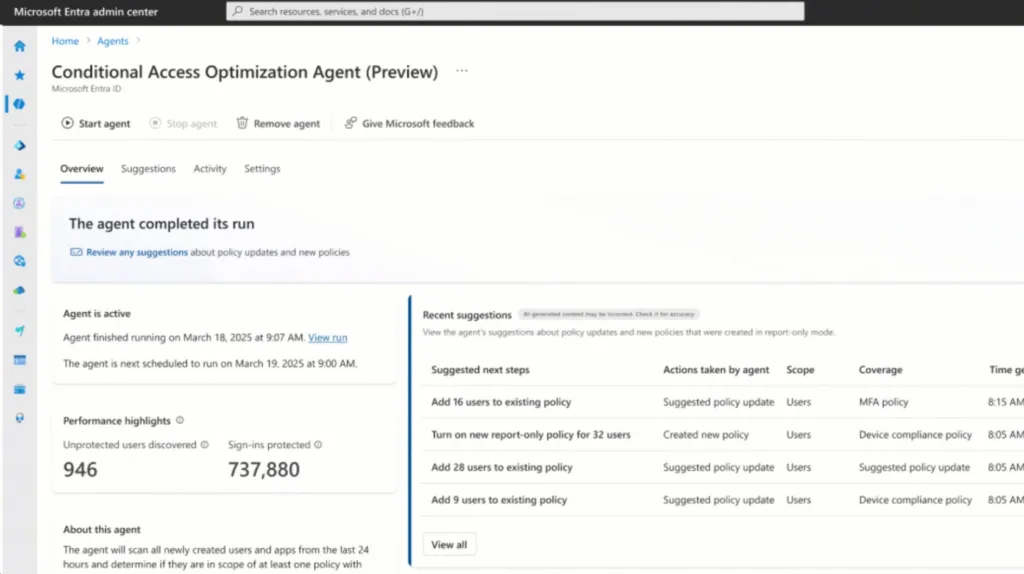This screenshot has width=1024, height=574.
Task: Click the Start agent play icon
Action: tap(67, 123)
